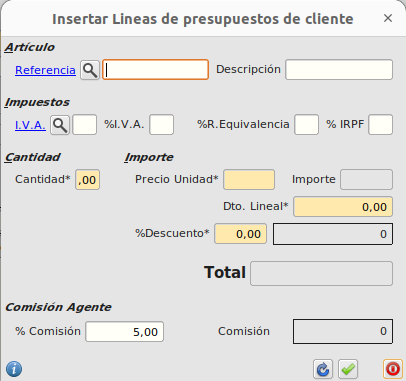The width and height of the screenshot is (406, 381).
Task: Click the Comisión Agente heading
Action: (x=58, y=307)
